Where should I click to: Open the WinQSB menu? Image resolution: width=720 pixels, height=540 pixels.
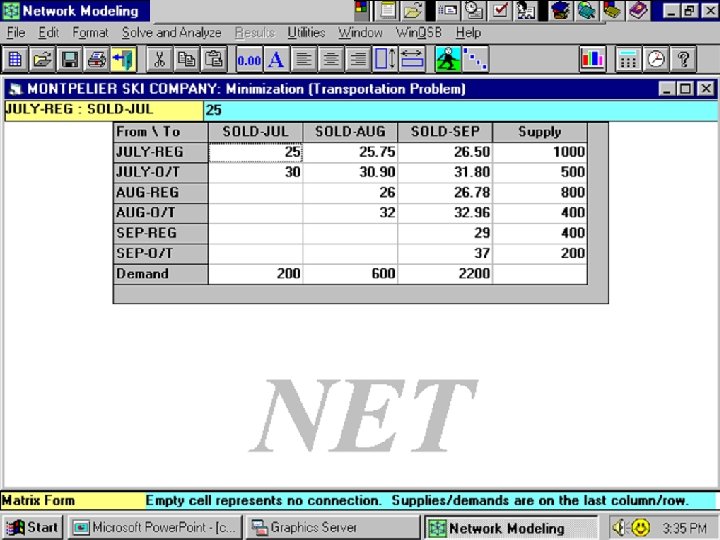point(419,33)
